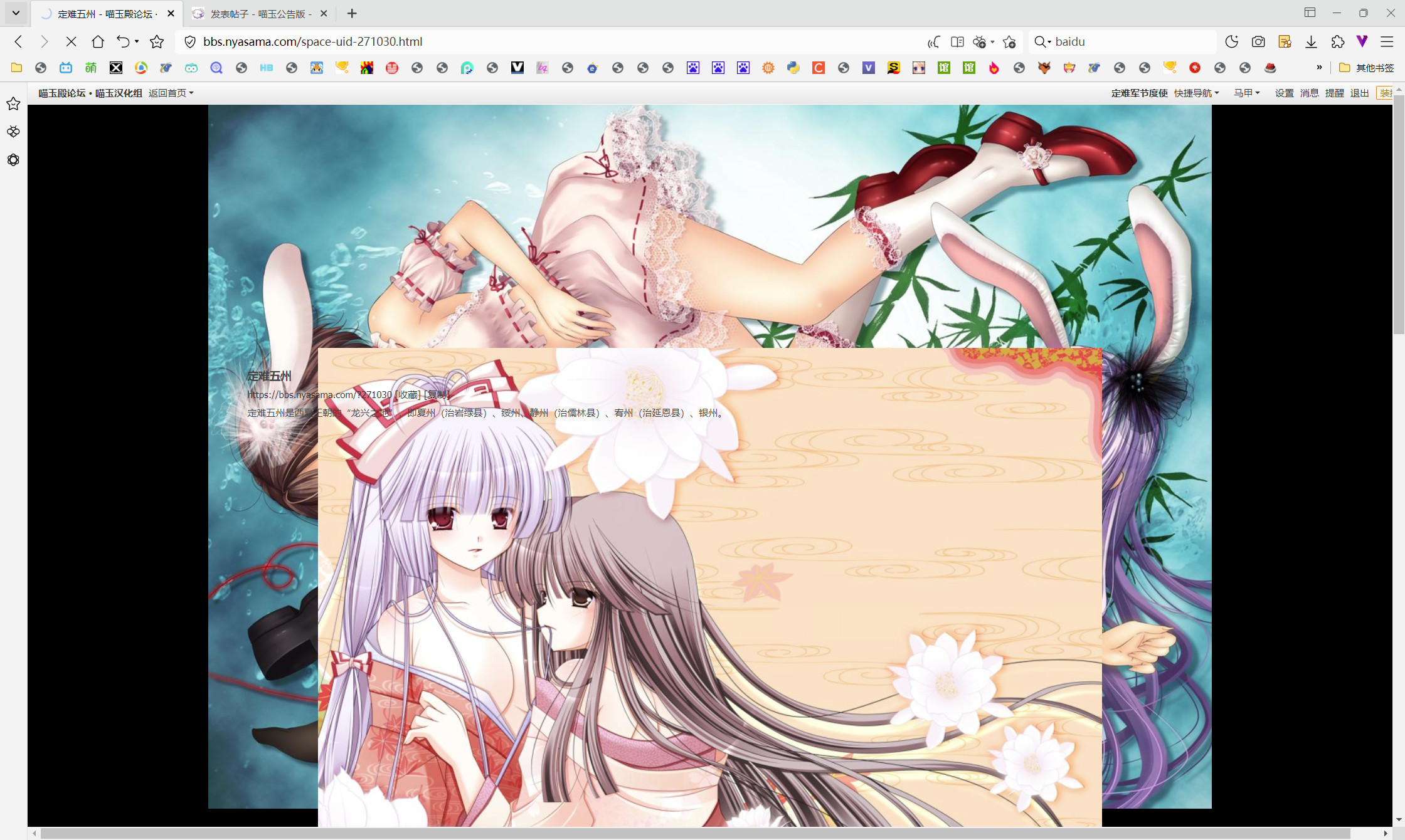Open the tab list chevron dropdown
This screenshot has width=1405, height=840.
[16, 13]
